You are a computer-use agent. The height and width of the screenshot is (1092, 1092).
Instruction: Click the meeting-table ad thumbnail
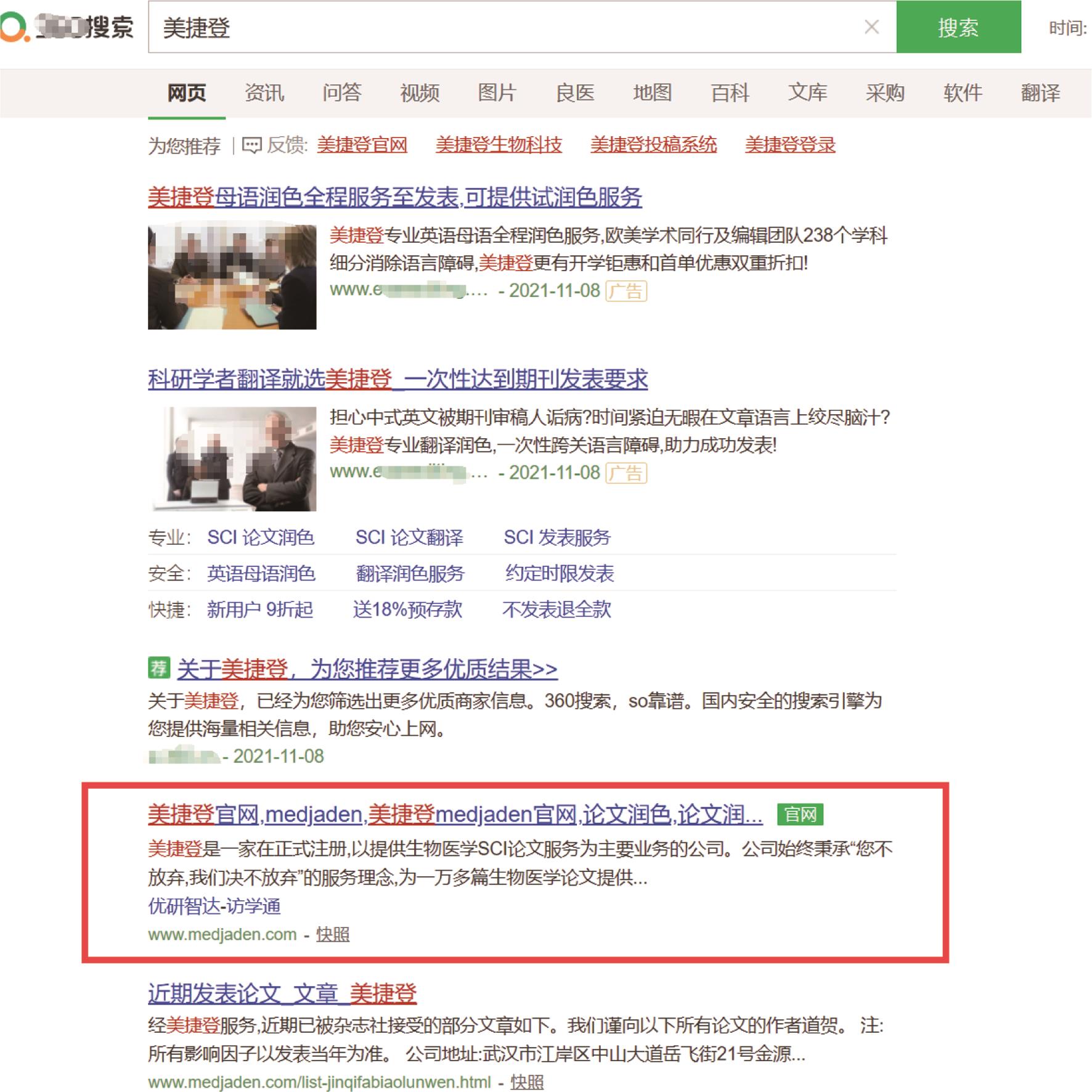232,277
